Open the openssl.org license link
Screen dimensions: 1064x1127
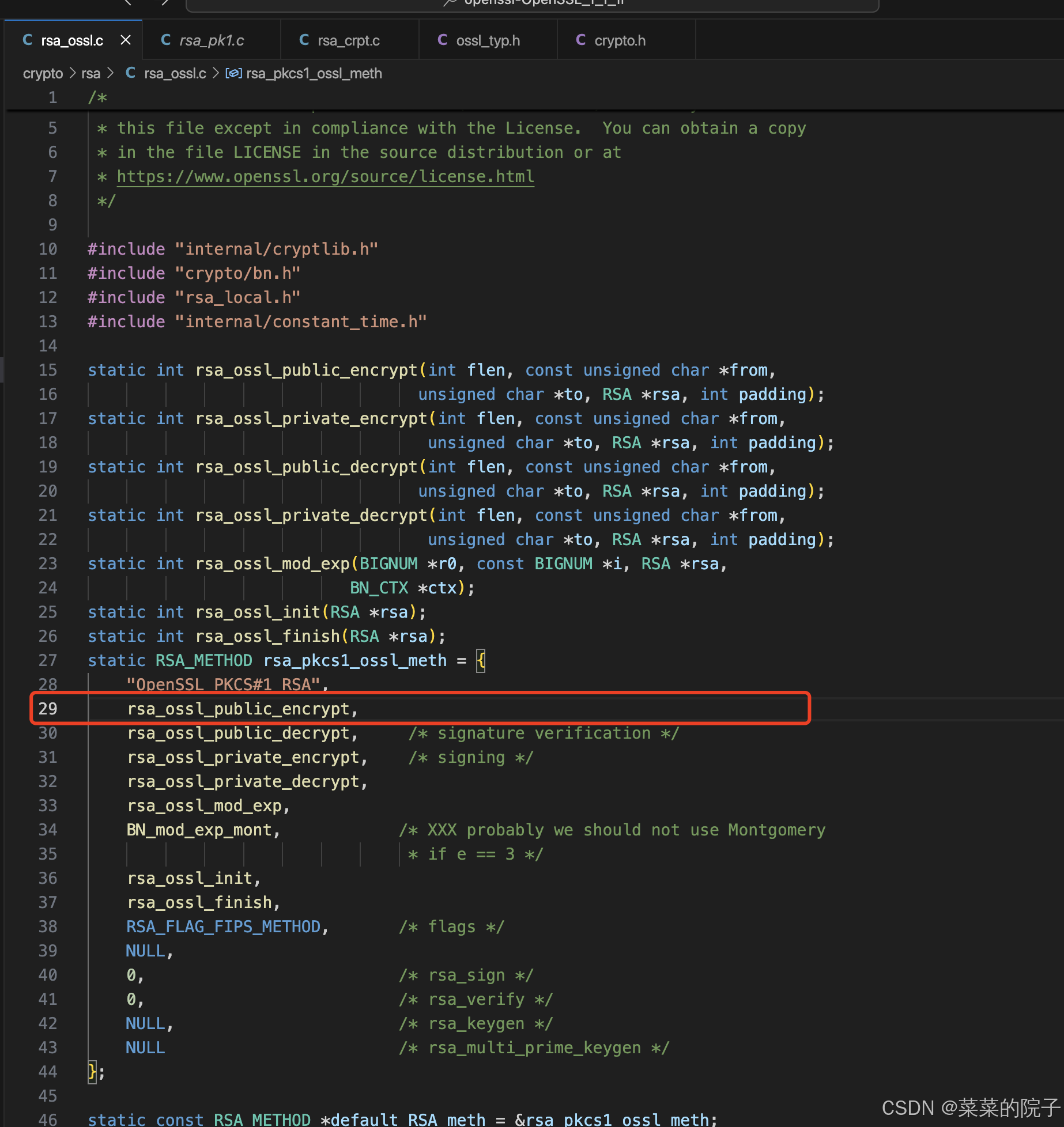point(325,176)
